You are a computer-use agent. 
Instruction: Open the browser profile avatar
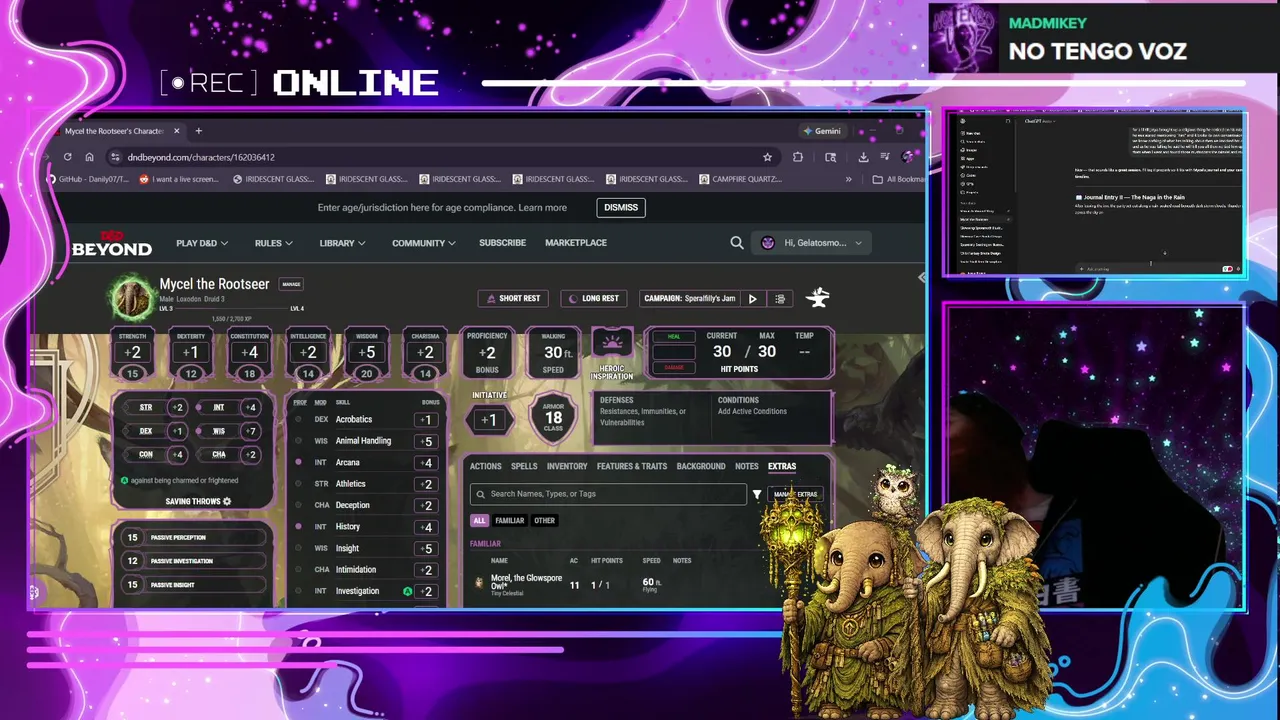point(907,157)
